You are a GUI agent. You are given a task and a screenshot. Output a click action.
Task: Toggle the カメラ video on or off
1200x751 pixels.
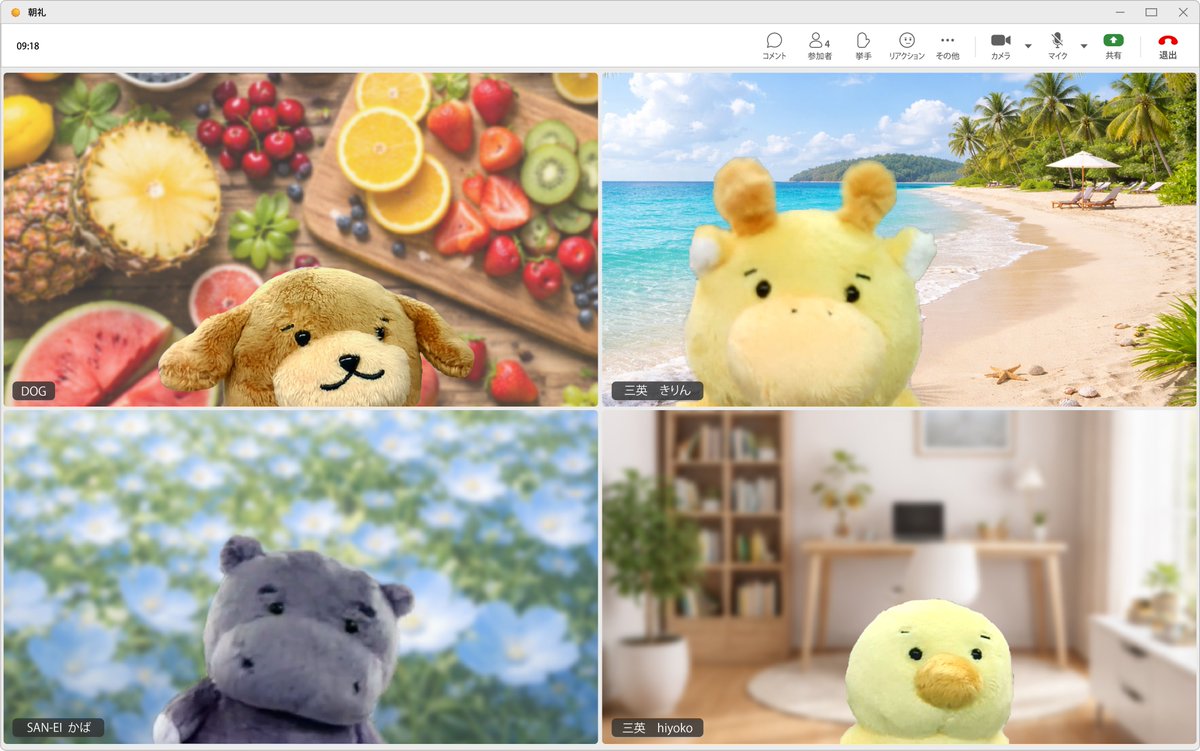1000,46
